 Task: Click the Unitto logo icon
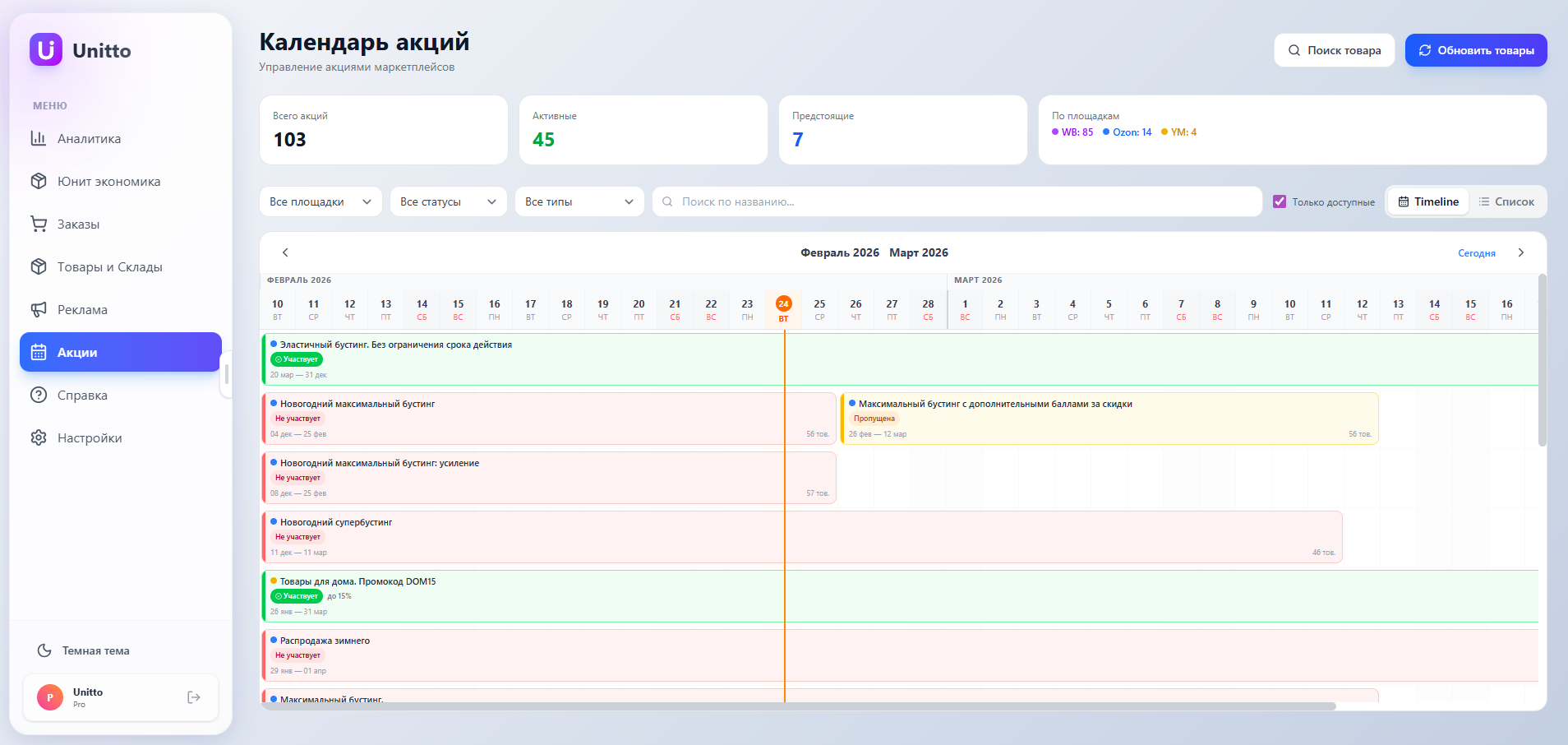click(x=46, y=50)
